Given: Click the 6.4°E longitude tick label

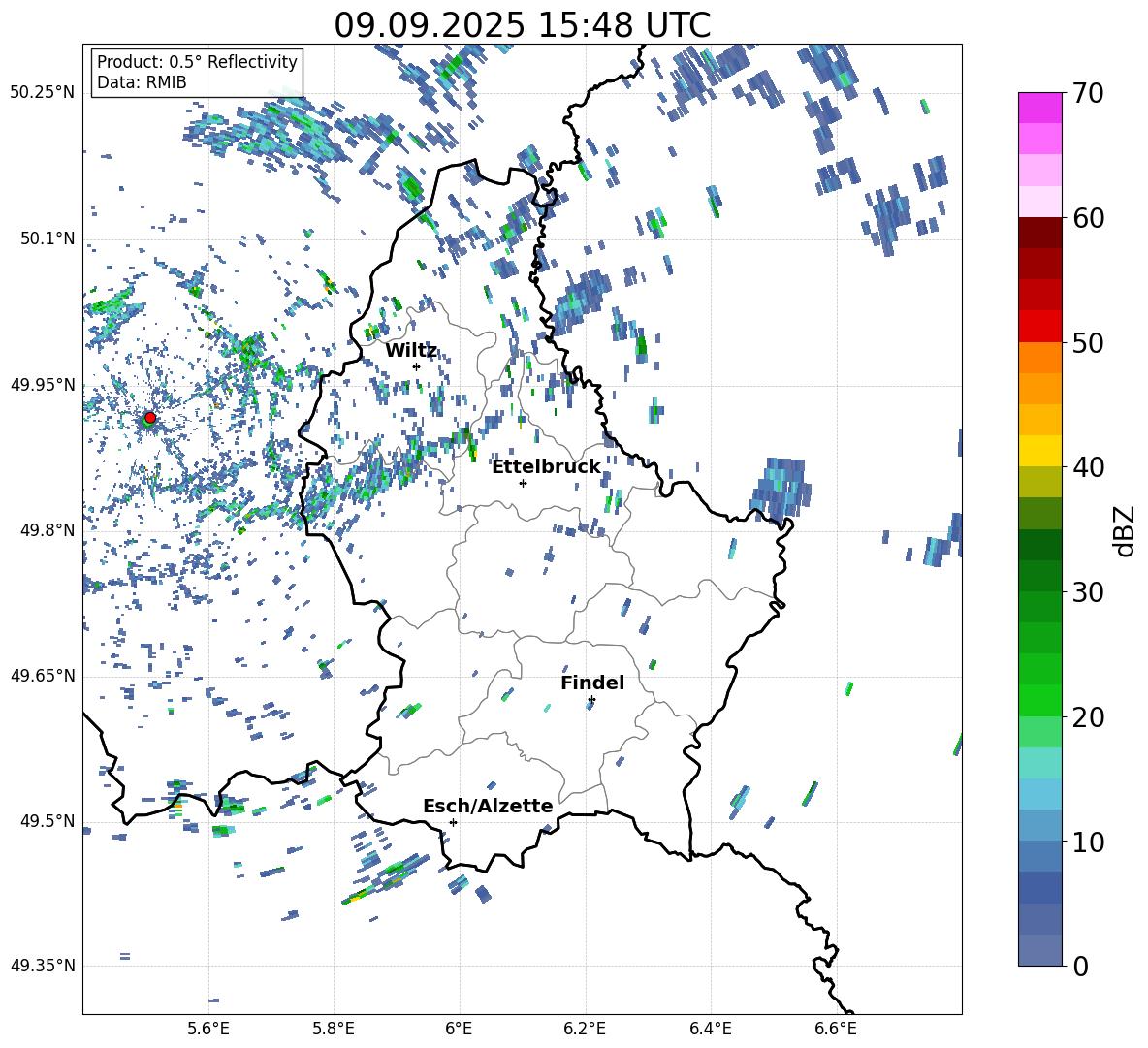Looking at the screenshot, I should (710, 1029).
